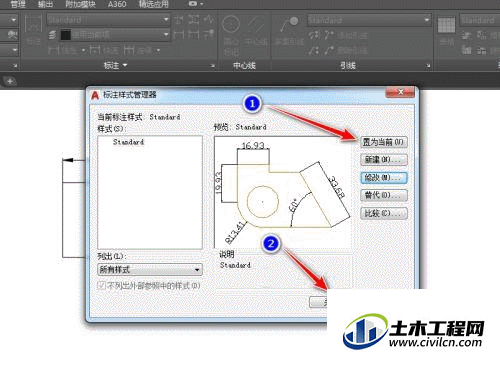This screenshot has height=375, width=500.
Task: Click the Center Mark circle icon
Action: pyautogui.click(x=231, y=24)
